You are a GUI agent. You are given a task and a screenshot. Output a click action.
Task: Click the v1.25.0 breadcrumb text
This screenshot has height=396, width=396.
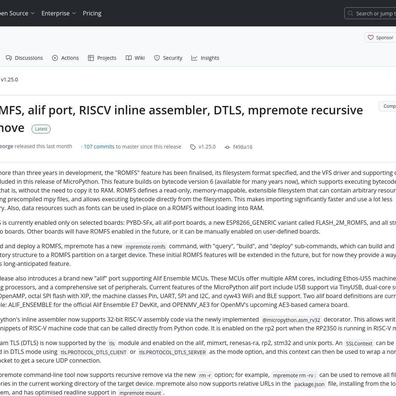click(9, 80)
